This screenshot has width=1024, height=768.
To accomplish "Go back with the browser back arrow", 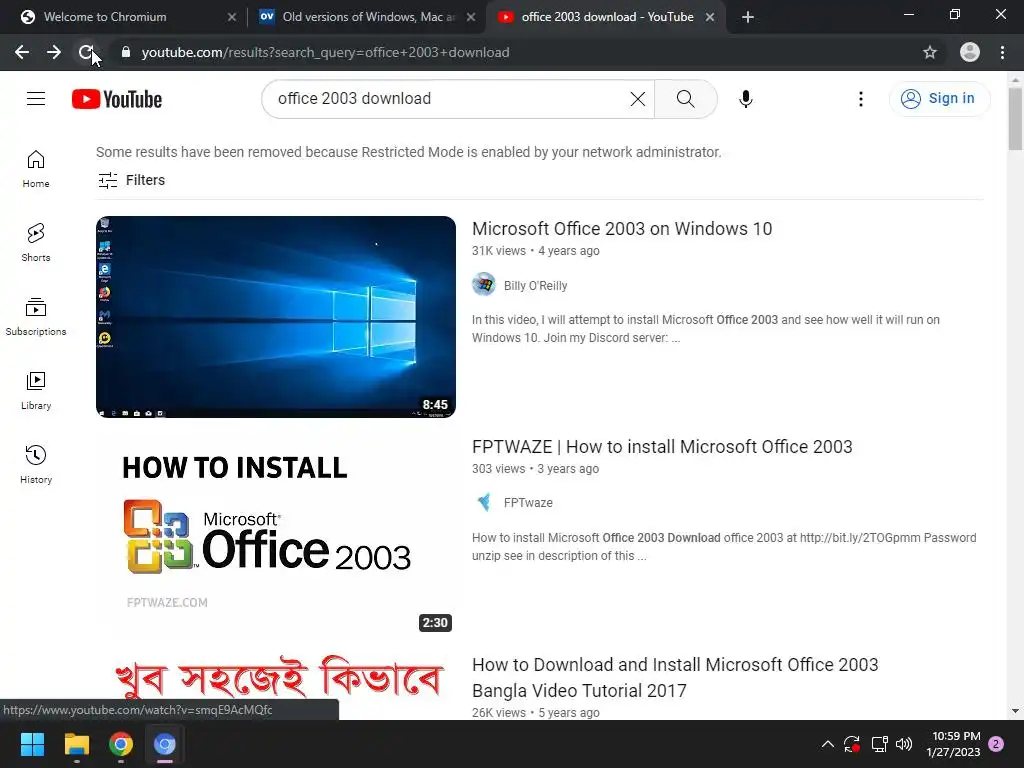I will coord(22,52).
